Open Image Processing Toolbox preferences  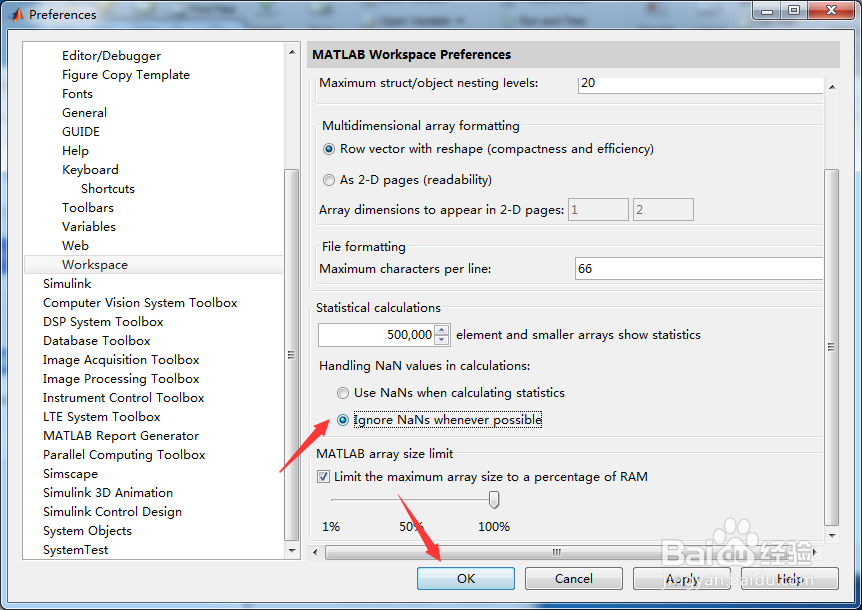tap(121, 379)
